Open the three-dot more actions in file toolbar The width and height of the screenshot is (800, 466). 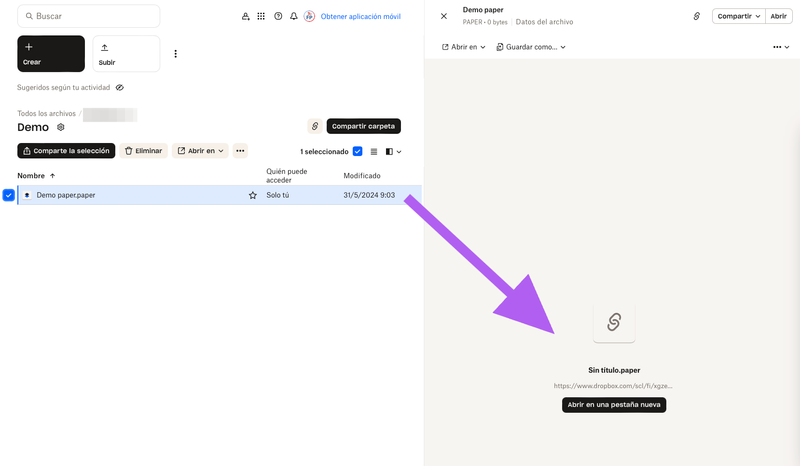[240, 151]
